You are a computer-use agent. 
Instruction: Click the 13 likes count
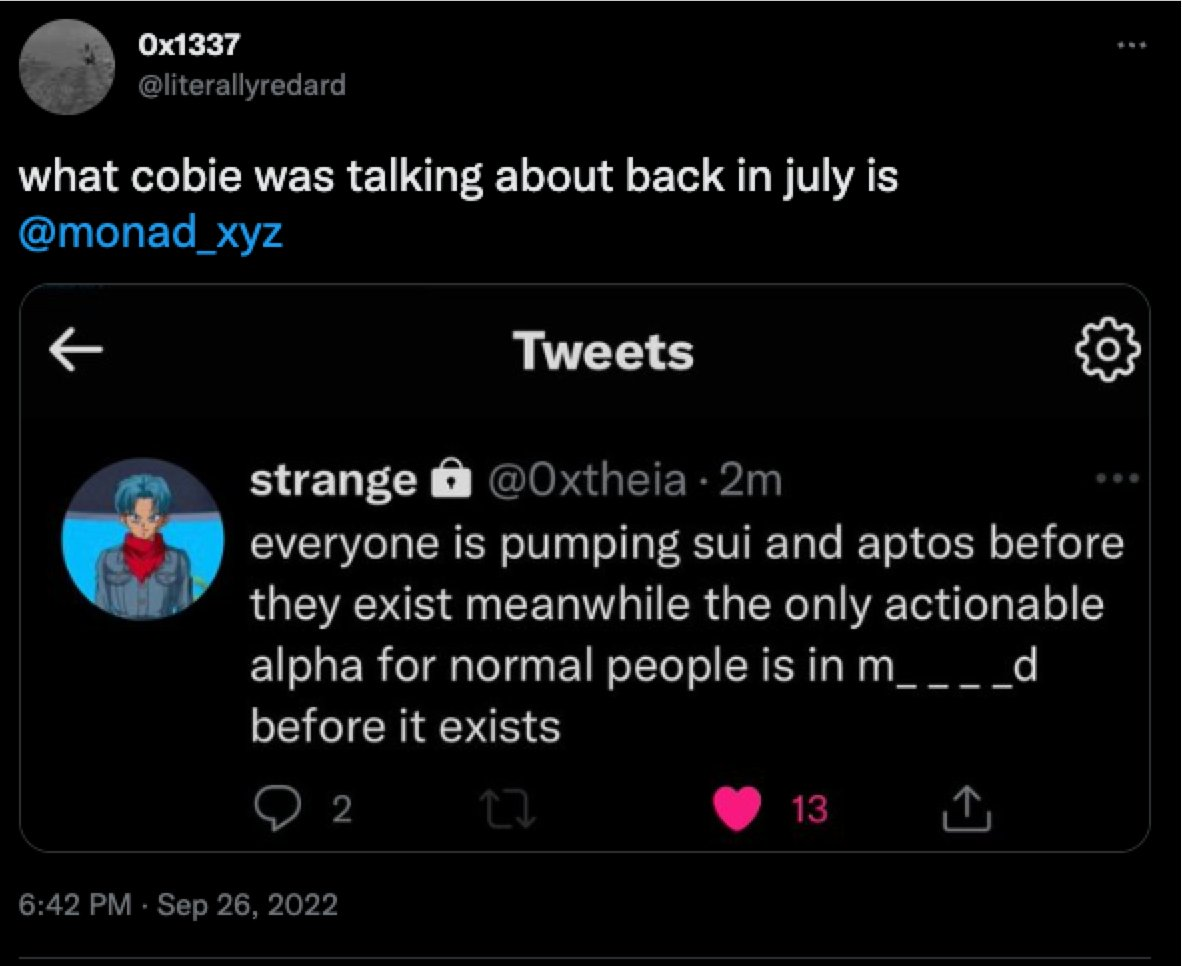coord(810,809)
